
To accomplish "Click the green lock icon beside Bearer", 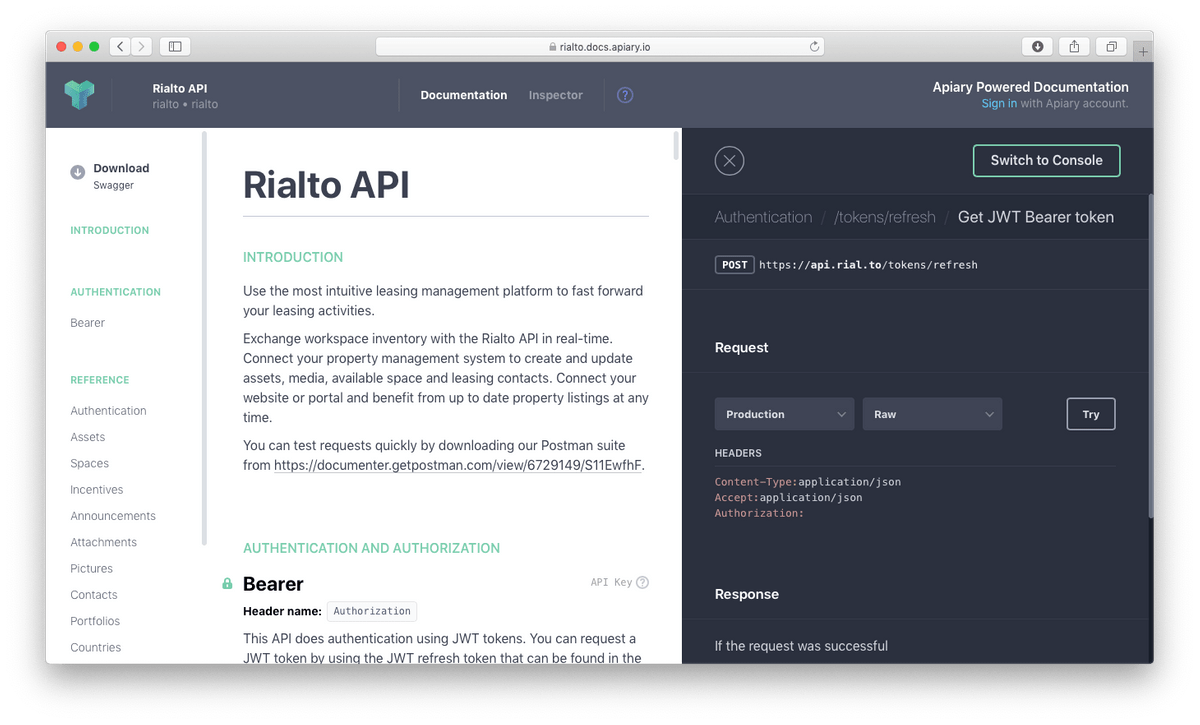I will (227, 583).
